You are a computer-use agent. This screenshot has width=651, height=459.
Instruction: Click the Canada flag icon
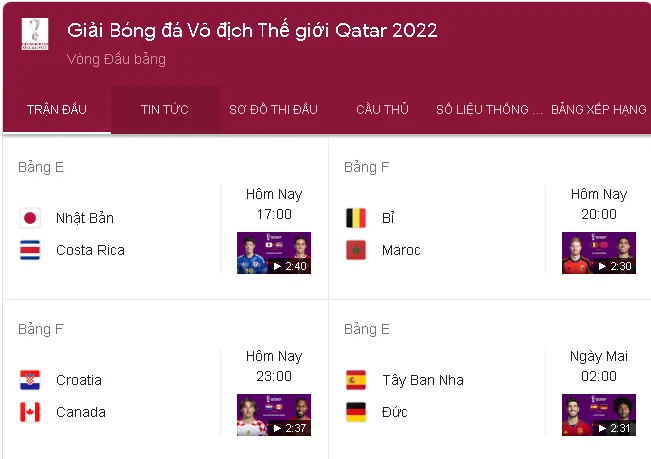click(30, 412)
